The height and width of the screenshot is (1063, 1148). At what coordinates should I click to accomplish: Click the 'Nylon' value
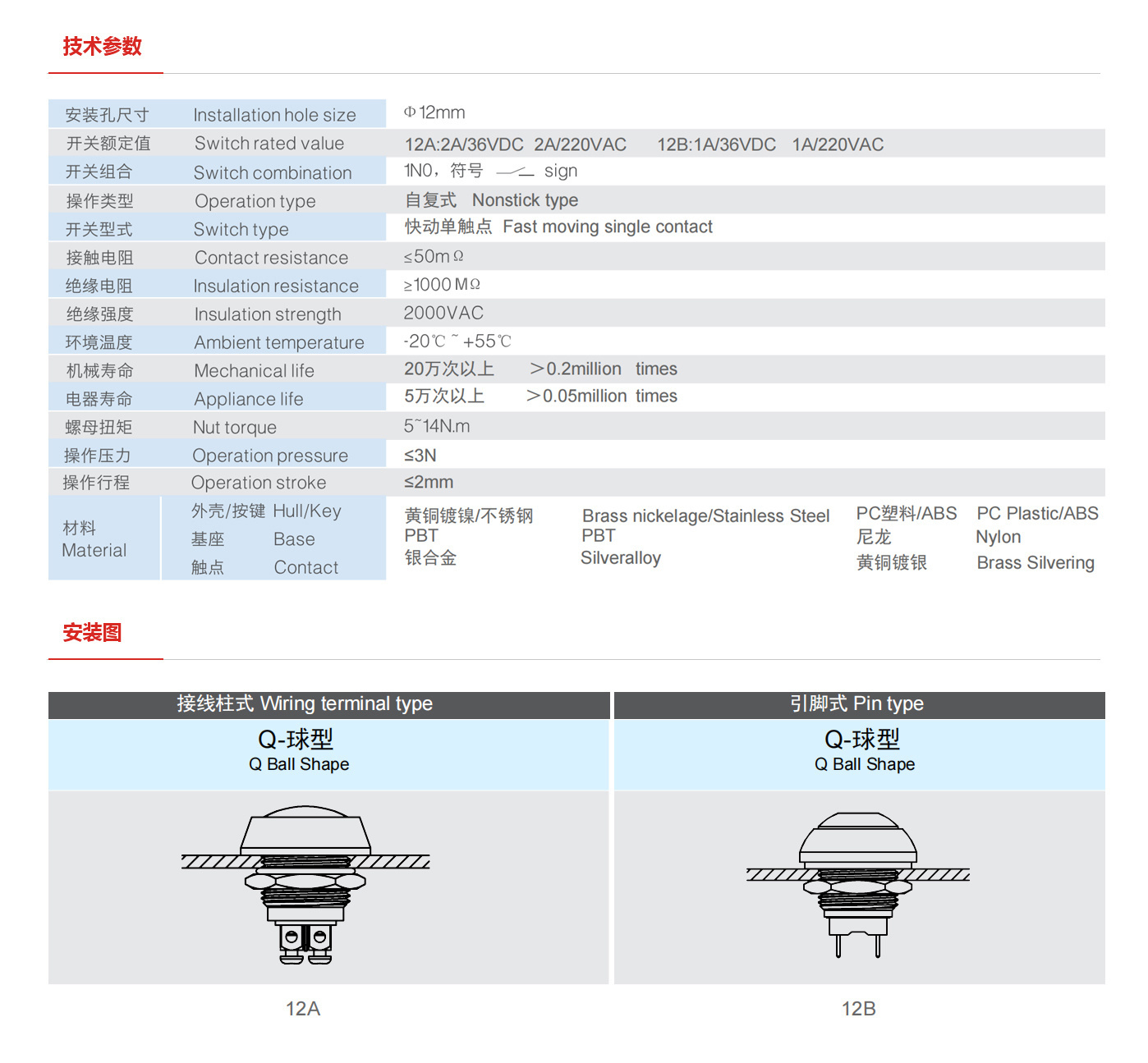tap(999, 537)
